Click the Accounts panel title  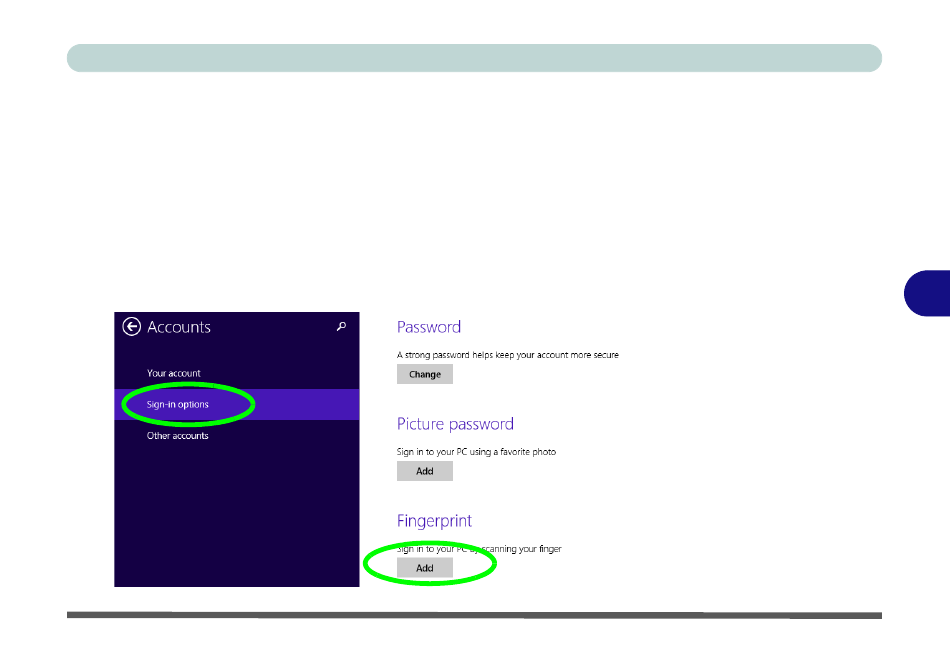179,327
